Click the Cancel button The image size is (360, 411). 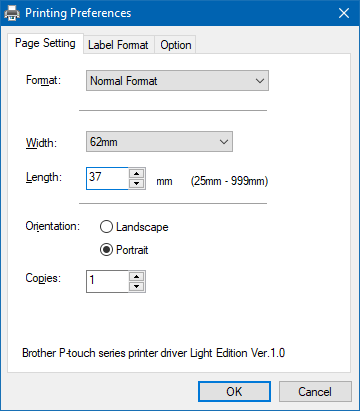click(x=315, y=392)
